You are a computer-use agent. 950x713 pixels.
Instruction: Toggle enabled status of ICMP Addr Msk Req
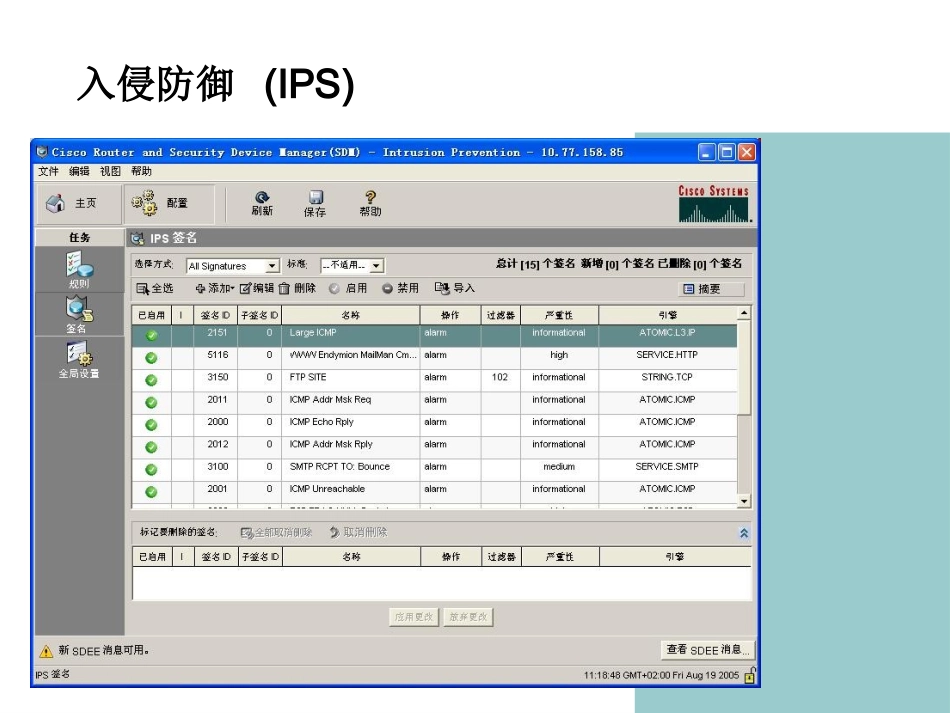point(151,402)
